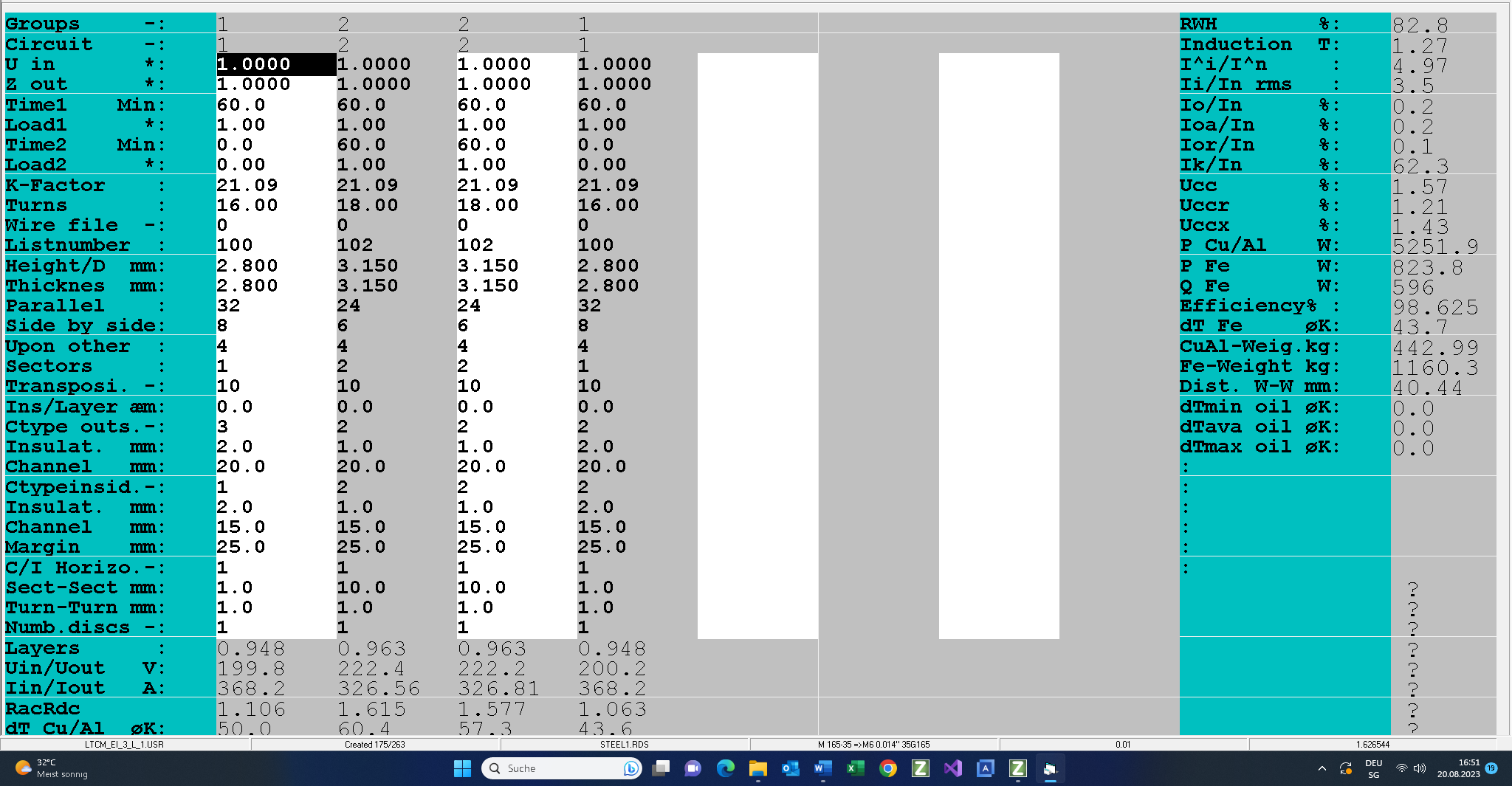Switch to Microsoft Word in the taskbar
1512x786 pixels.
(x=822, y=768)
